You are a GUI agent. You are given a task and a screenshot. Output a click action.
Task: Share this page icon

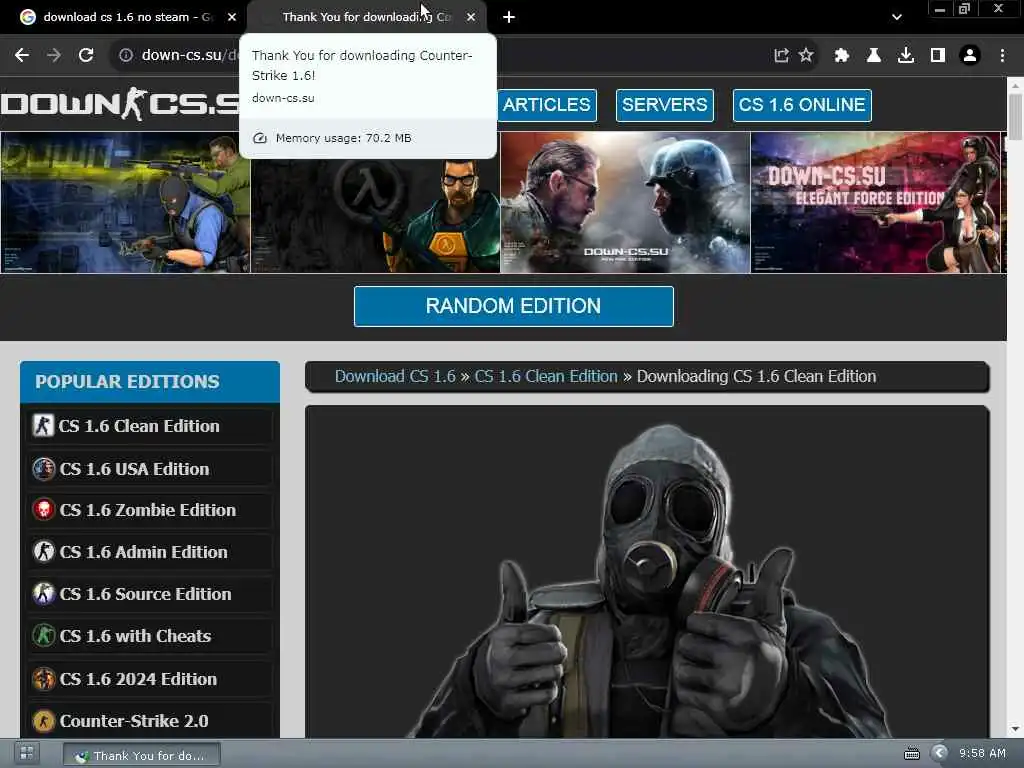coord(781,56)
